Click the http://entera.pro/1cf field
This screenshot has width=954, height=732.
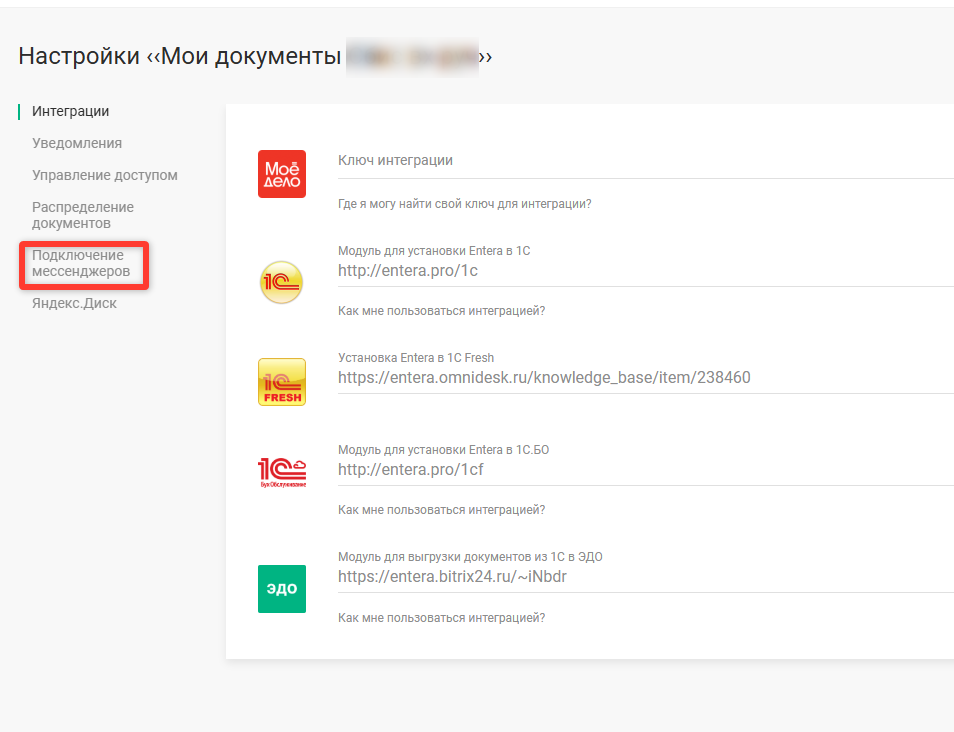tap(646, 470)
